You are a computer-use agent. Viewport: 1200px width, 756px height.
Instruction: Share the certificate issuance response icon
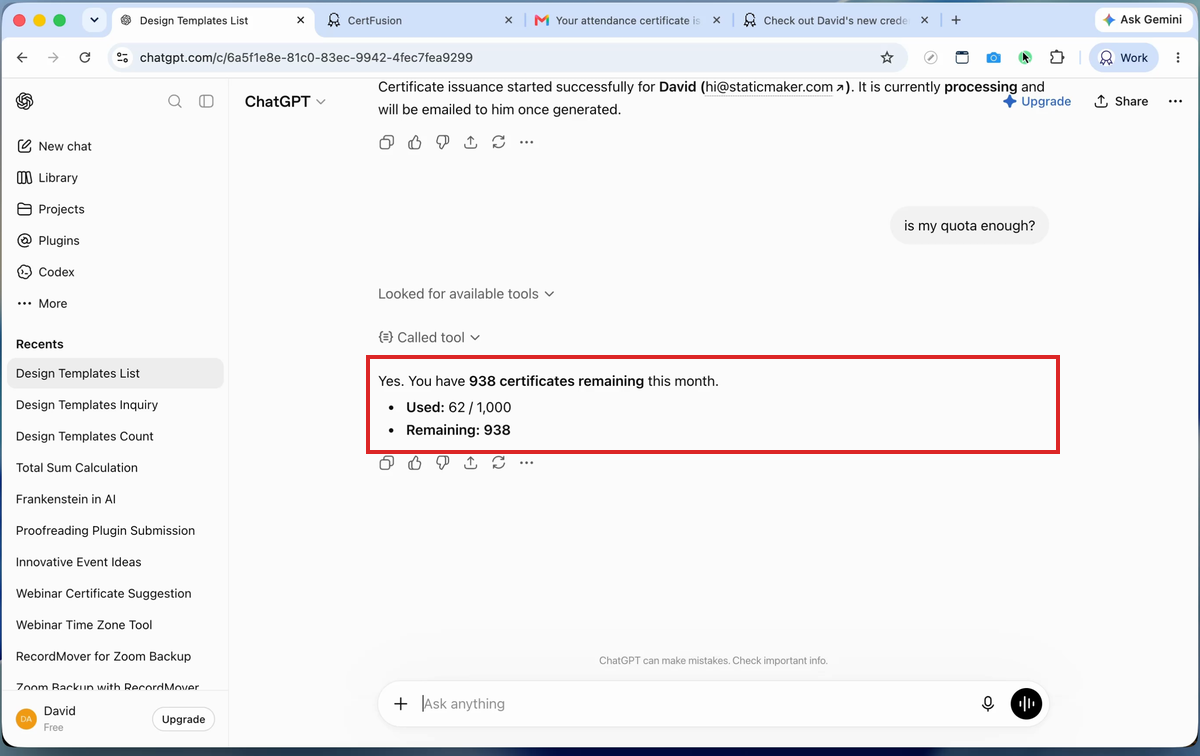tap(470, 142)
